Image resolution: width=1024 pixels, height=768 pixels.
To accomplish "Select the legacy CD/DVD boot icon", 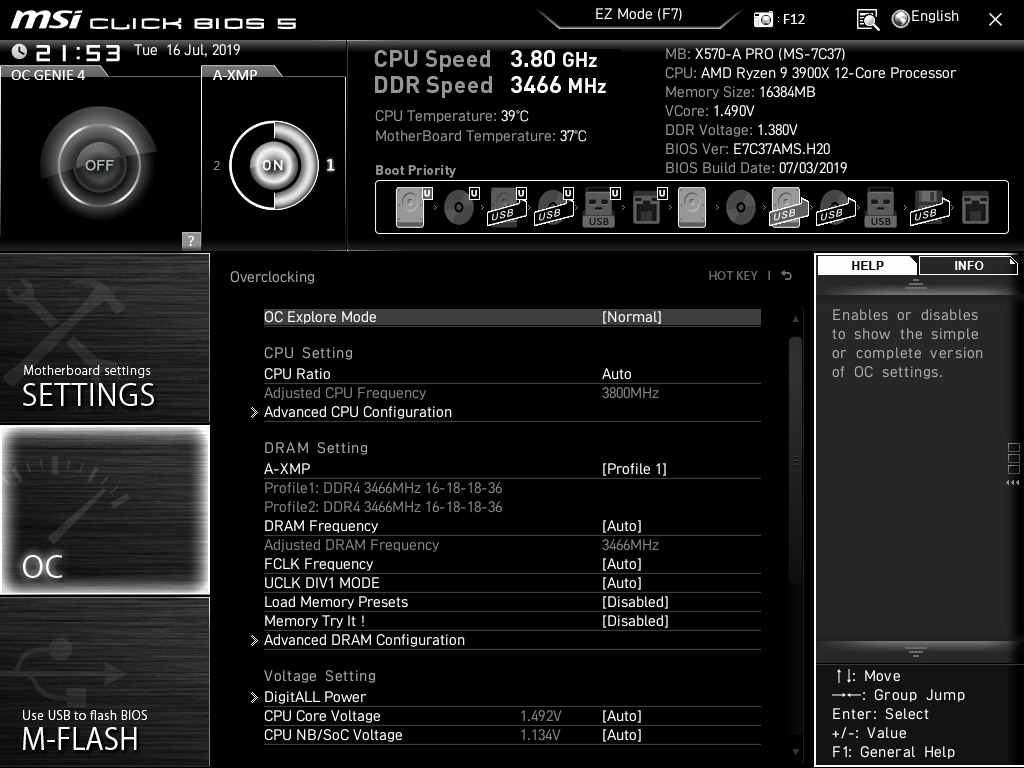I will pyautogui.click(x=741, y=207).
